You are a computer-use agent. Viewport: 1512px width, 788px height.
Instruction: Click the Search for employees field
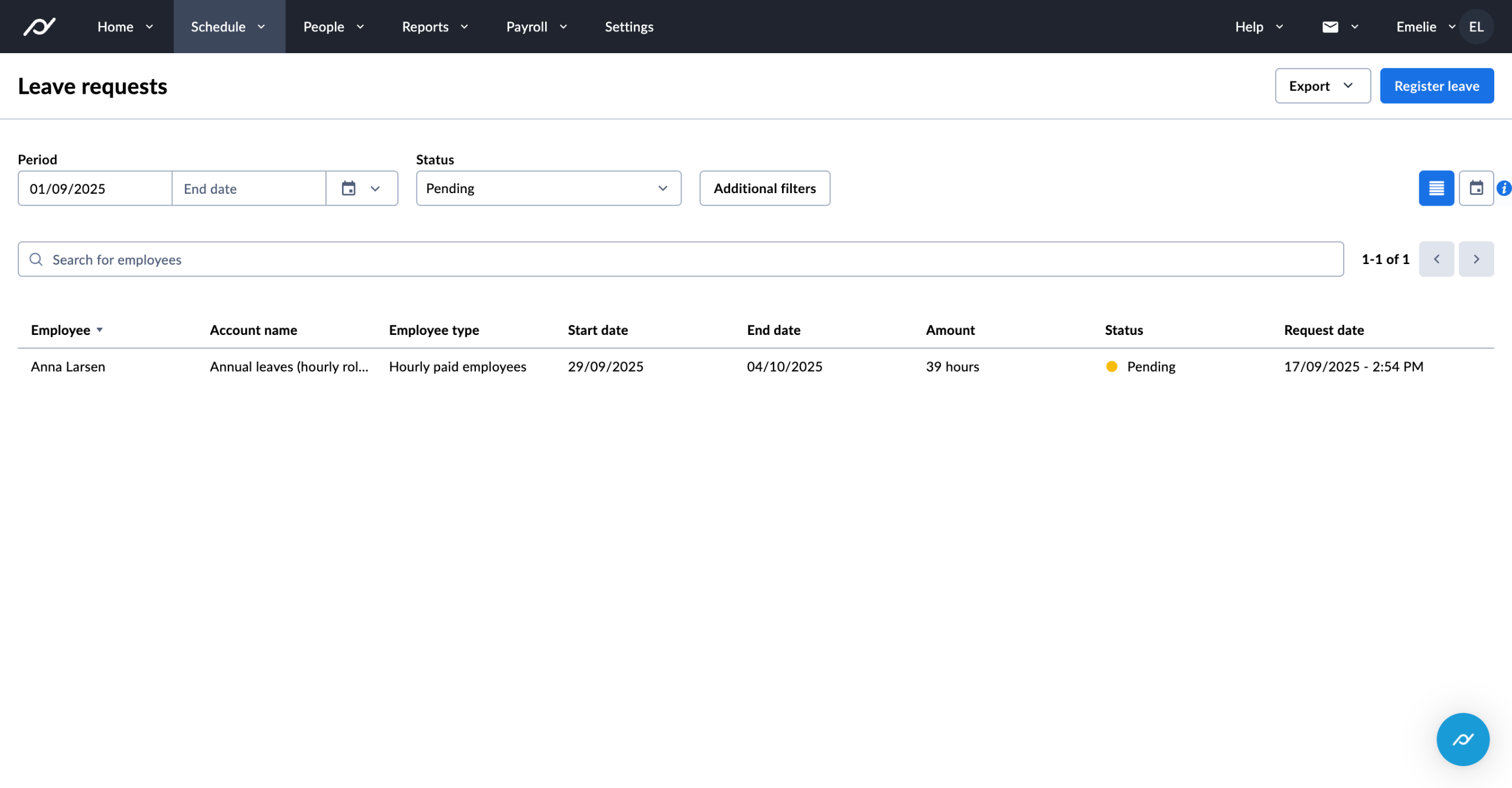coord(679,259)
